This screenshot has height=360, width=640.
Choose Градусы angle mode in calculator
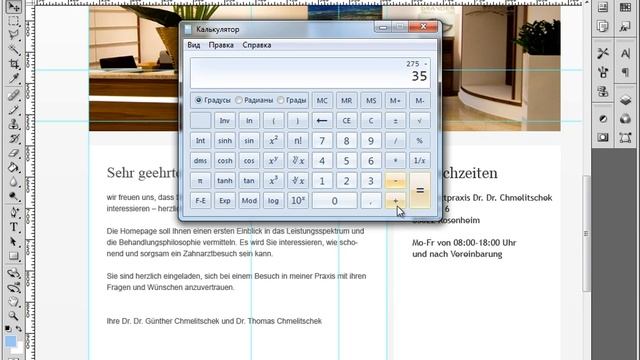point(213,100)
